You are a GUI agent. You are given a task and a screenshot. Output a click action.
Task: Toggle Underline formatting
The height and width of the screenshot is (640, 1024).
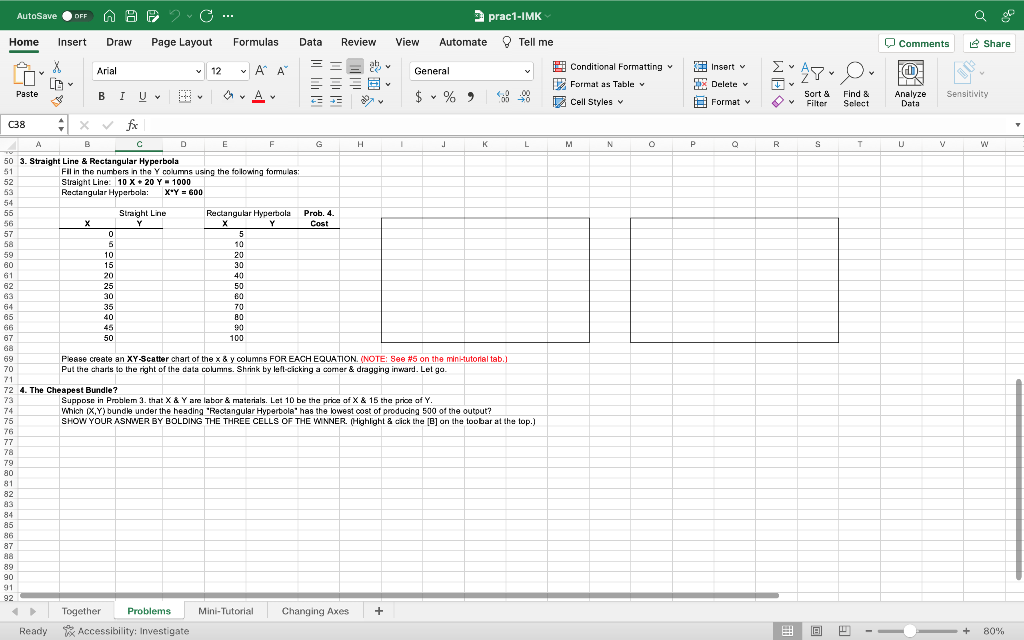(x=142, y=97)
